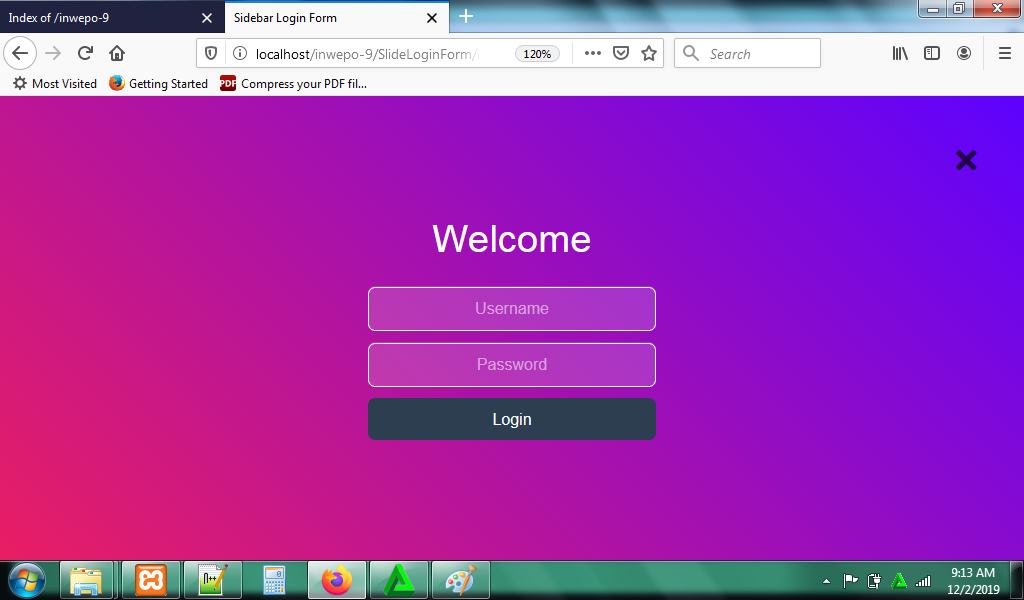This screenshot has height=600, width=1024.
Task: Open Windows Explorer from taskbar
Action: click(x=87, y=580)
